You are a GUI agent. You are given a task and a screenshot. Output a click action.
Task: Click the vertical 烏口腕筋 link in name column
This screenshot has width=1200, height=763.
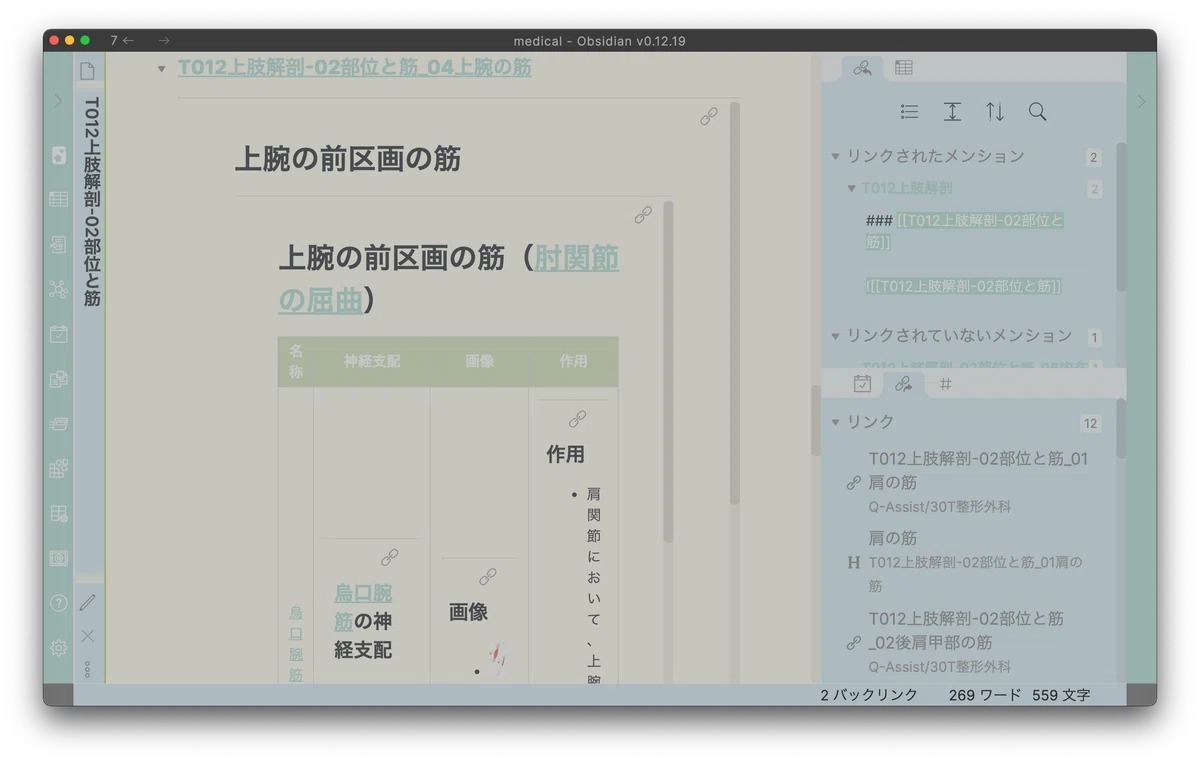[x=296, y=644]
